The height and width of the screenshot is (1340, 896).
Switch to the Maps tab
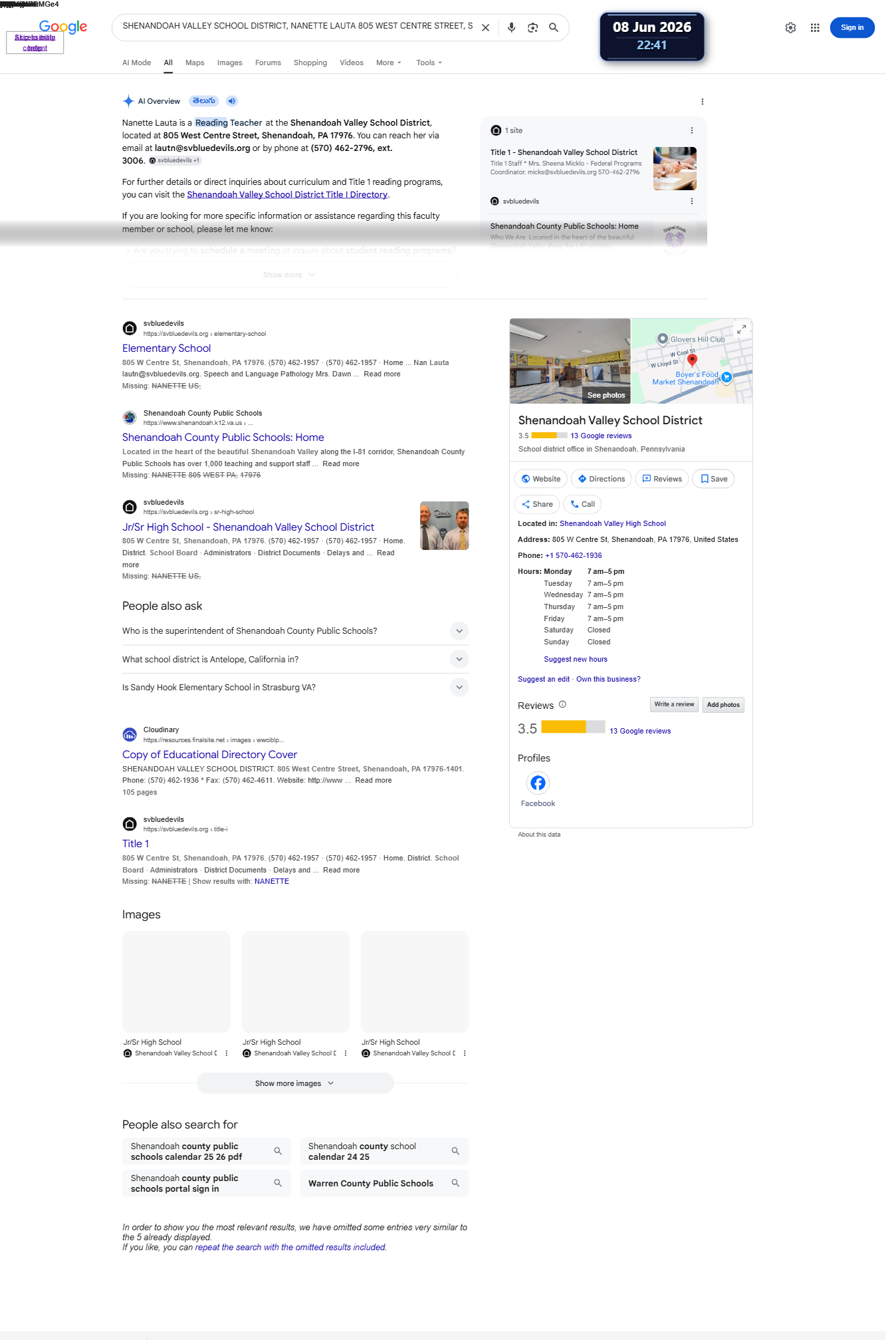tap(195, 63)
